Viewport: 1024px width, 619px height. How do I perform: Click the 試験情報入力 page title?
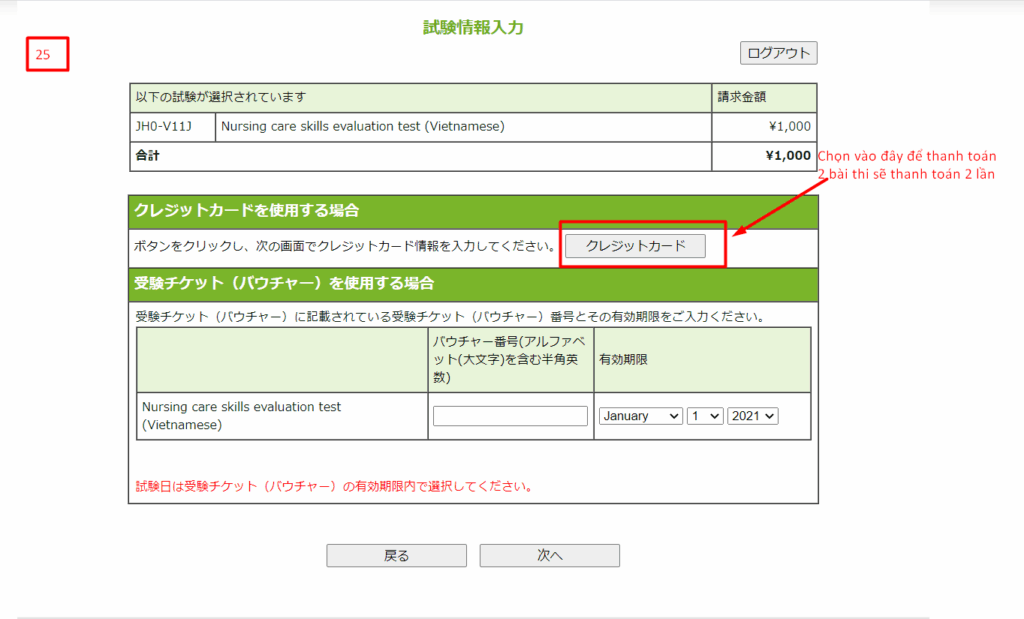point(473,28)
